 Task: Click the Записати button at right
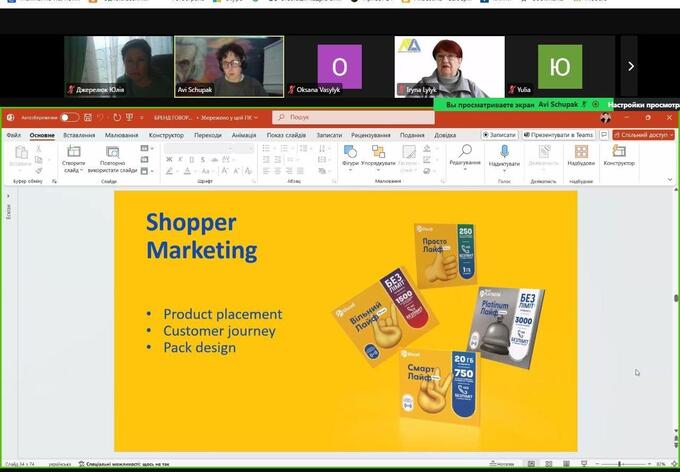pos(499,135)
